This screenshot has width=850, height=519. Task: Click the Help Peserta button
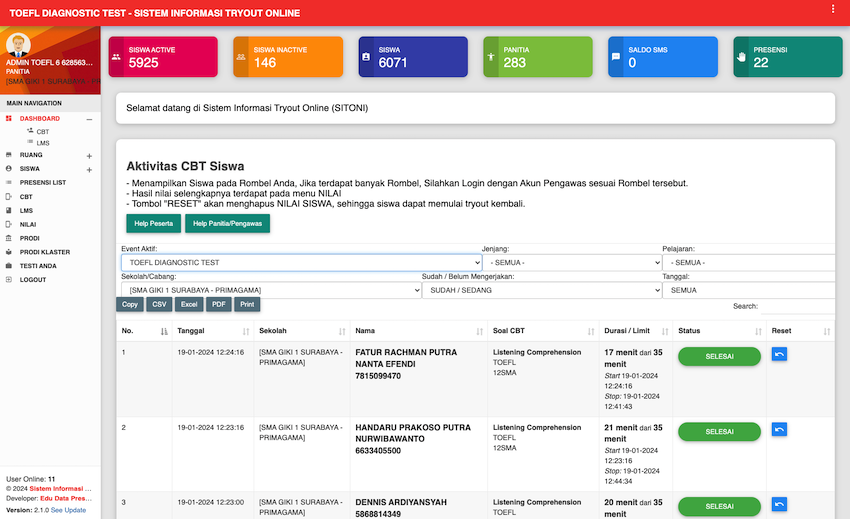(154, 223)
